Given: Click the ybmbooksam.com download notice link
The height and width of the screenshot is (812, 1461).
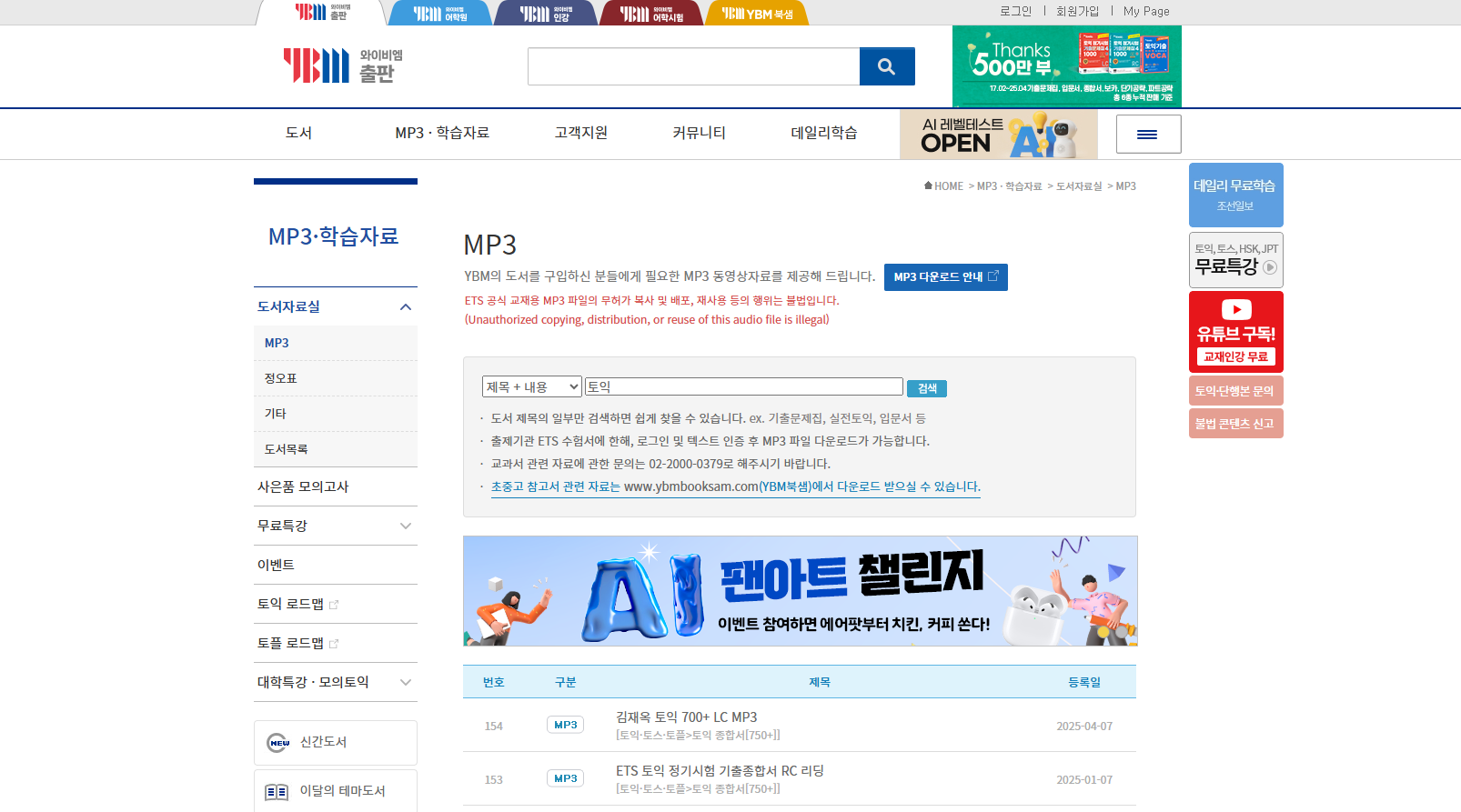Looking at the screenshot, I should pyautogui.click(x=736, y=486).
